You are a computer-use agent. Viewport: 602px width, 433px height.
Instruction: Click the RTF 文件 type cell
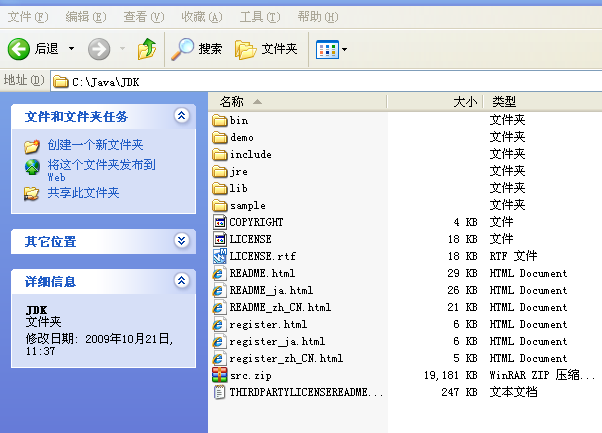click(513, 256)
